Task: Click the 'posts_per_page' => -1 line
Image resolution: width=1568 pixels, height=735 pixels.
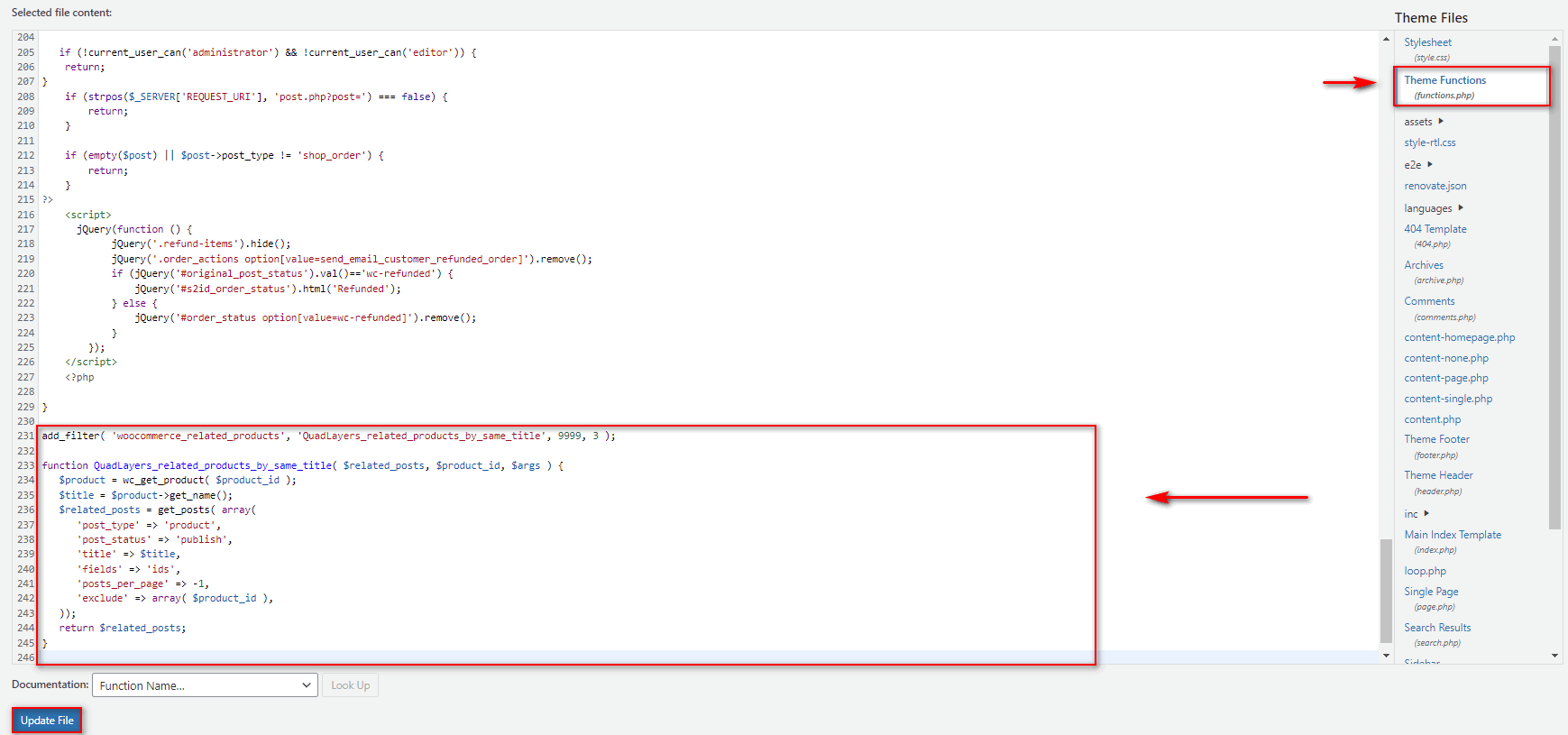Action: (142, 583)
